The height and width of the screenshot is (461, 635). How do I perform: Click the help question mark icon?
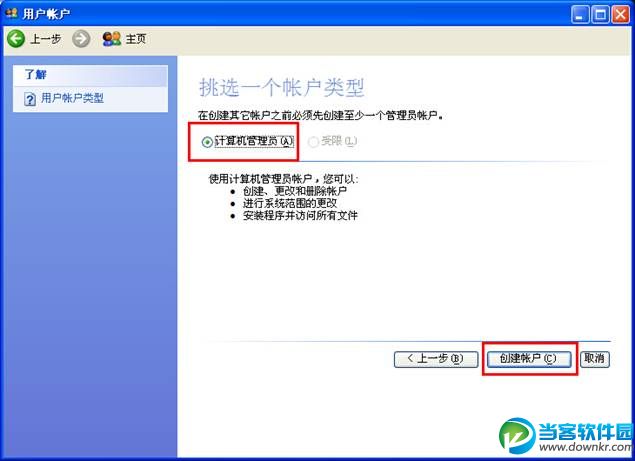(30, 99)
